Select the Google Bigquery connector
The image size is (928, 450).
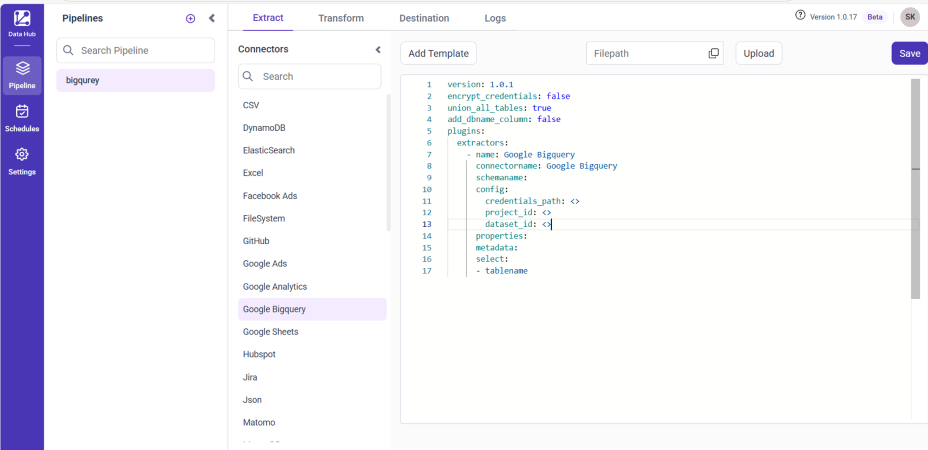tap(312, 309)
